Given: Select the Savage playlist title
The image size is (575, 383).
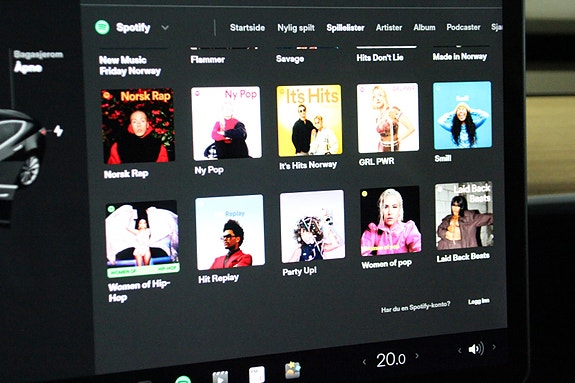Looking at the screenshot, I should point(290,59).
